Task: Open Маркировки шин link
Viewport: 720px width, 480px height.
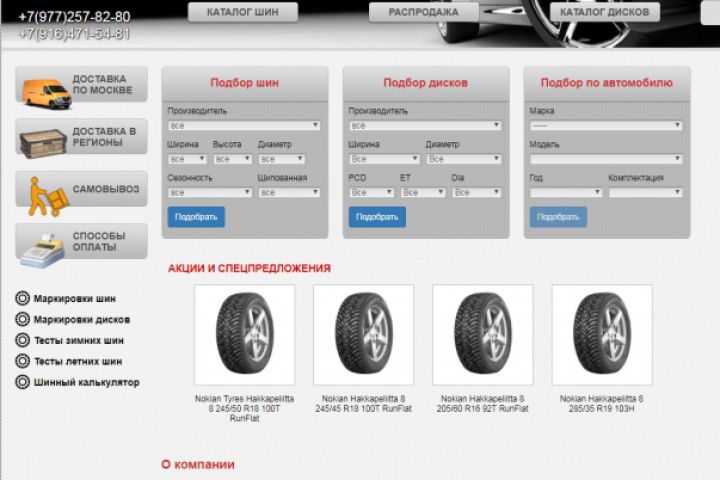Action: click(x=74, y=299)
